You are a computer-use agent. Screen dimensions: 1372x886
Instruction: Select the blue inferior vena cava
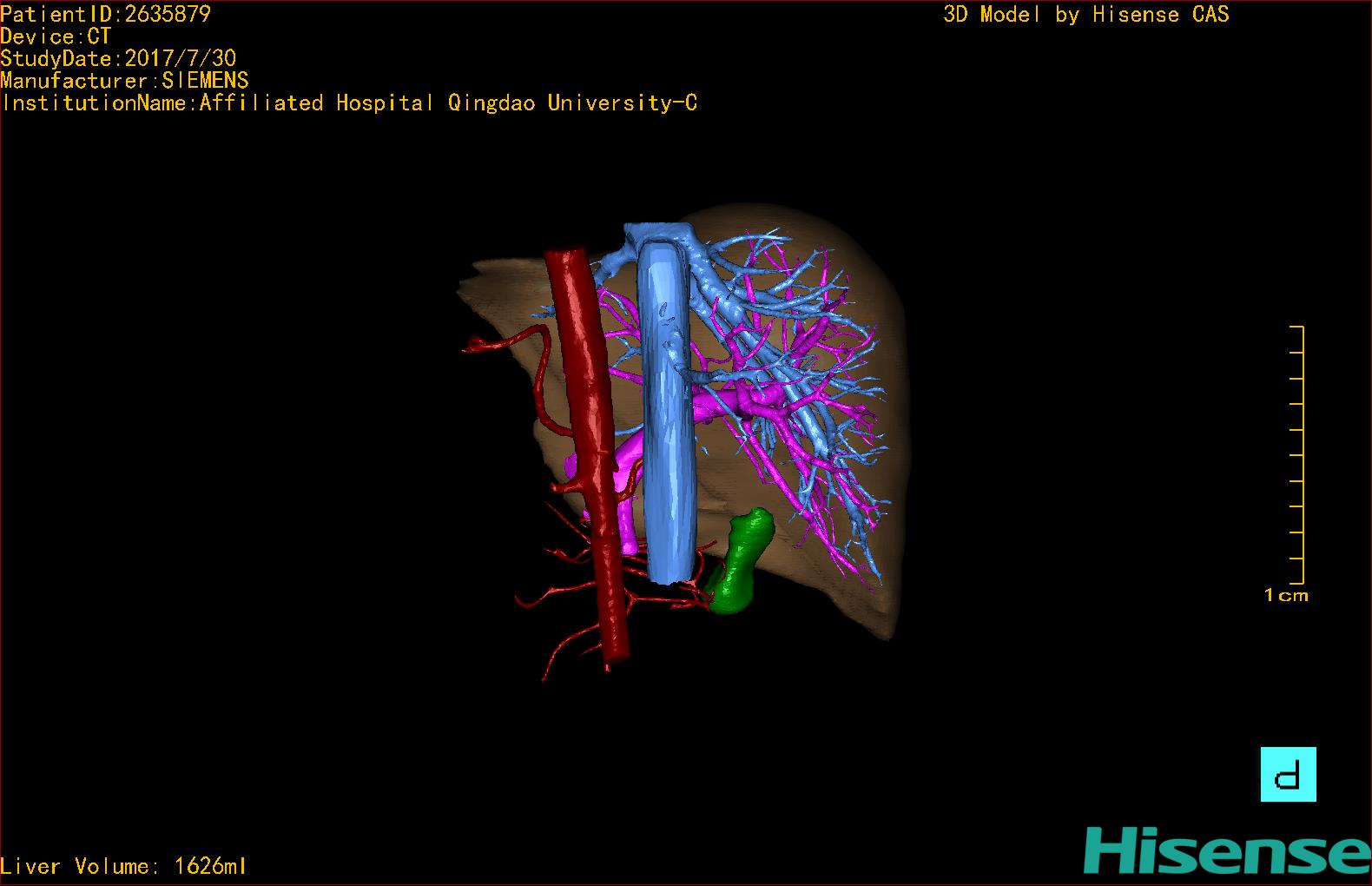pyautogui.click(x=666, y=408)
